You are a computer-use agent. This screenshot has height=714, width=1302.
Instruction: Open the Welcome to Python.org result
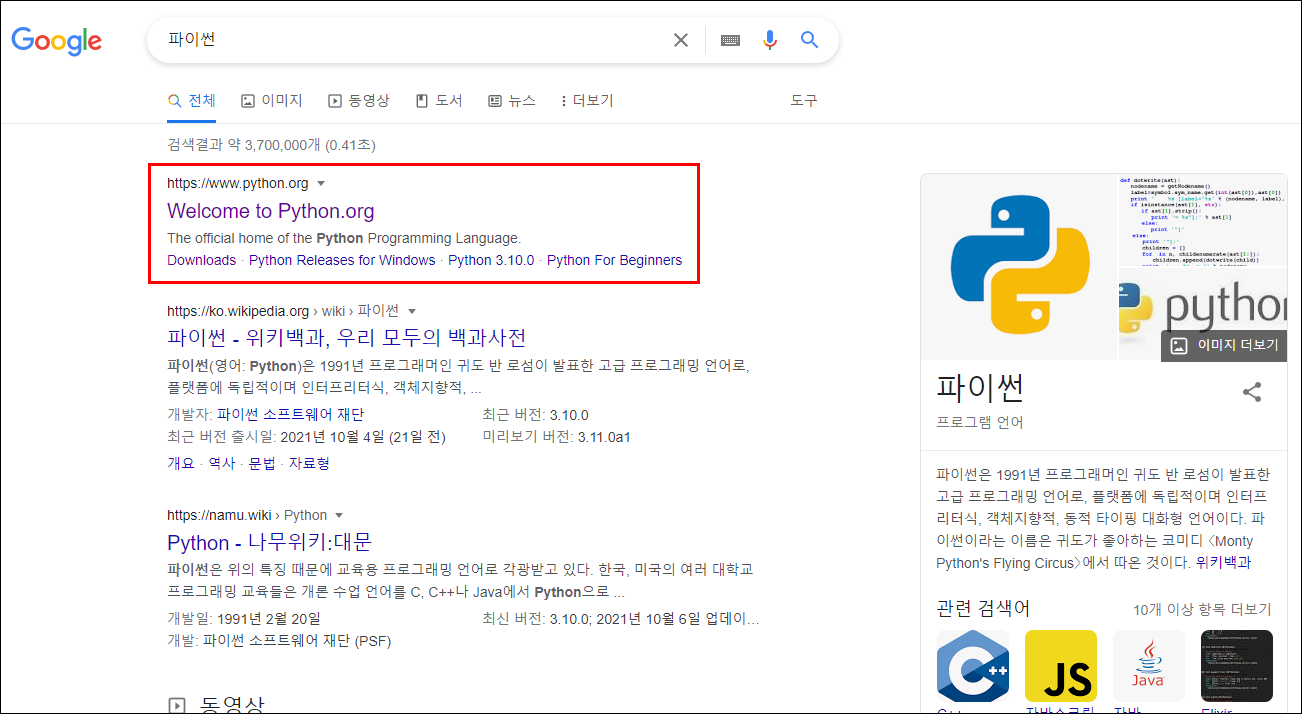tap(271, 211)
